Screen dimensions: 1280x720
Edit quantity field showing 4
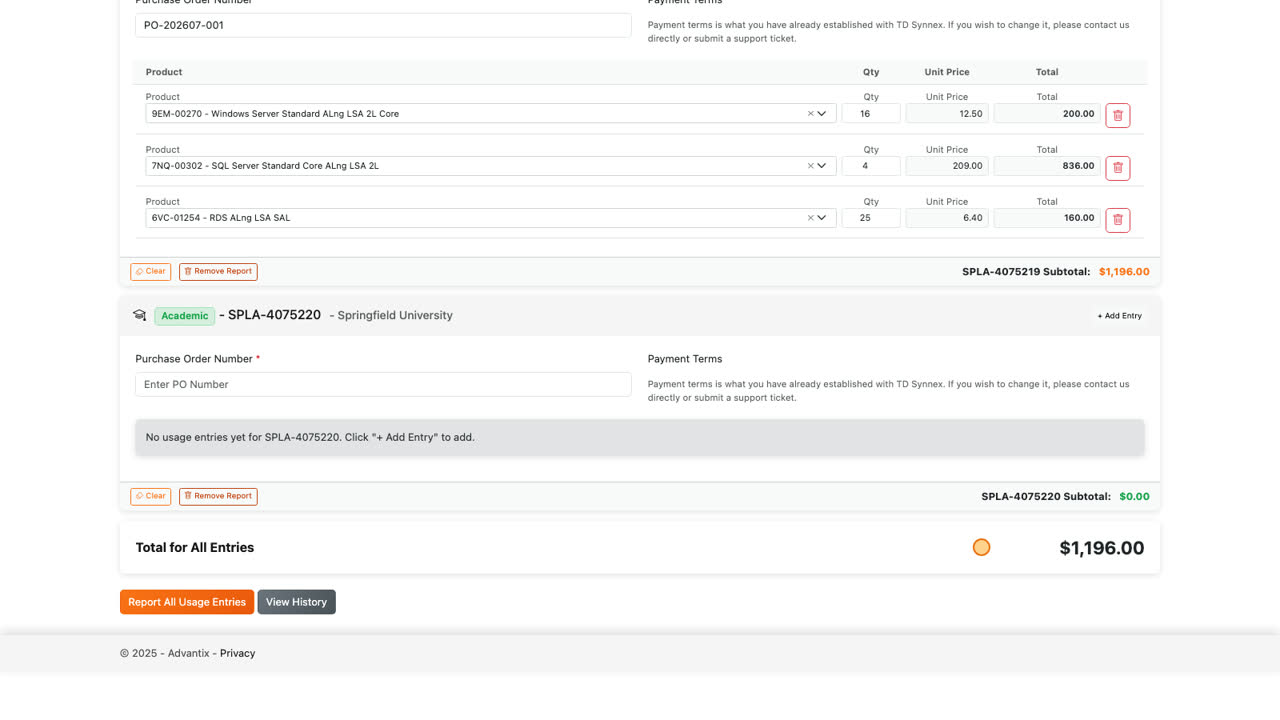[871, 166]
